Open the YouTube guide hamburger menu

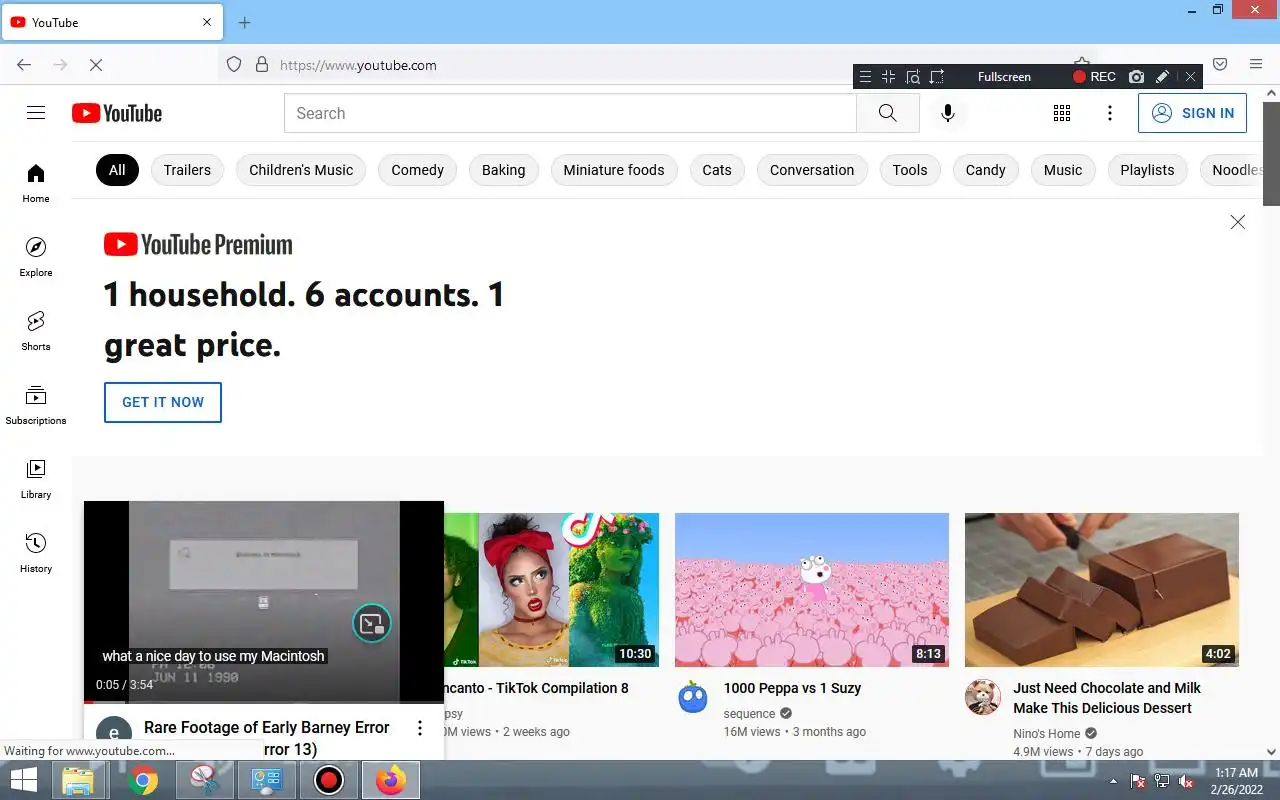point(36,113)
